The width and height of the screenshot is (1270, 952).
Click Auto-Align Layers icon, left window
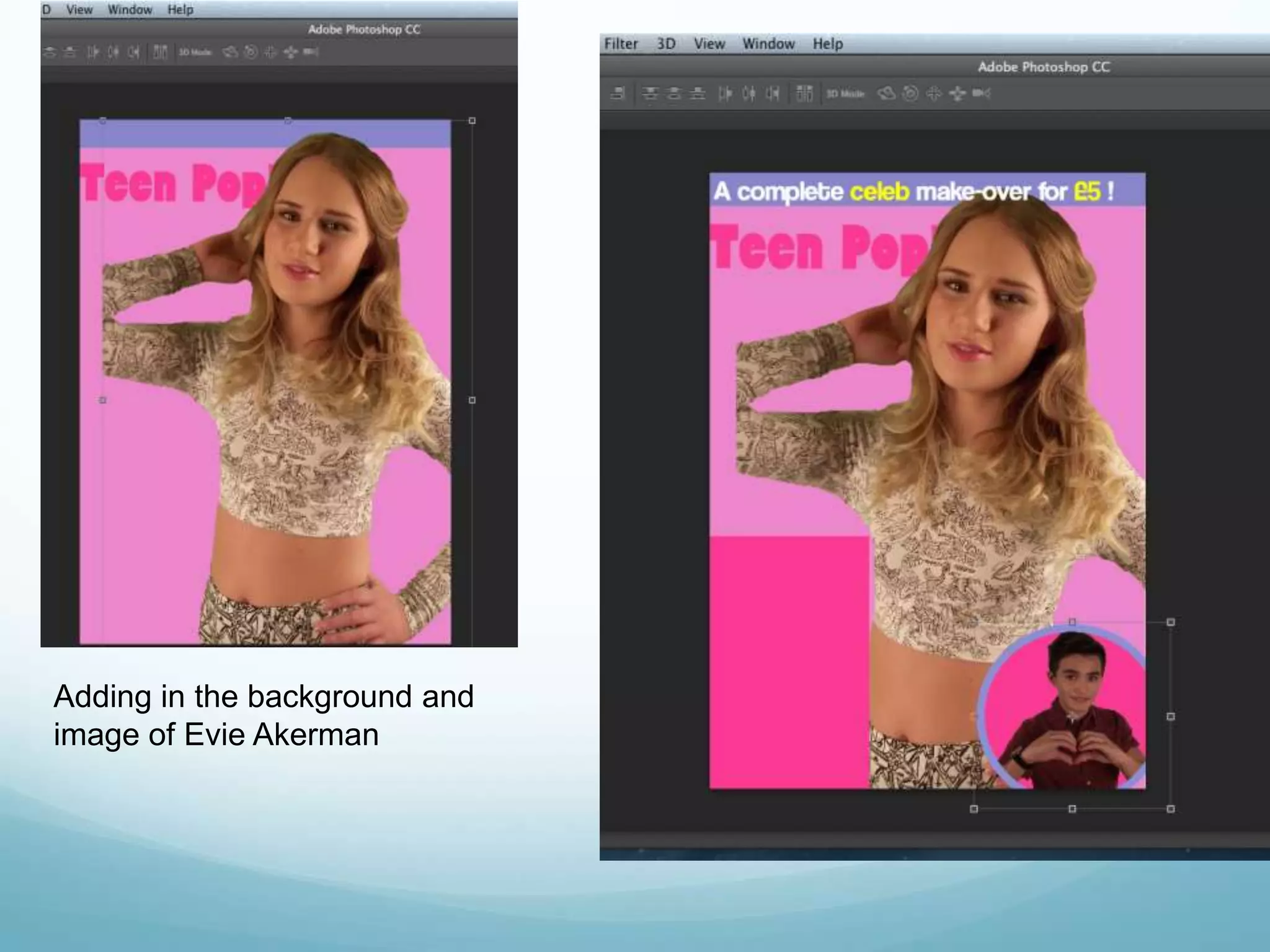click(x=160, y=52)
